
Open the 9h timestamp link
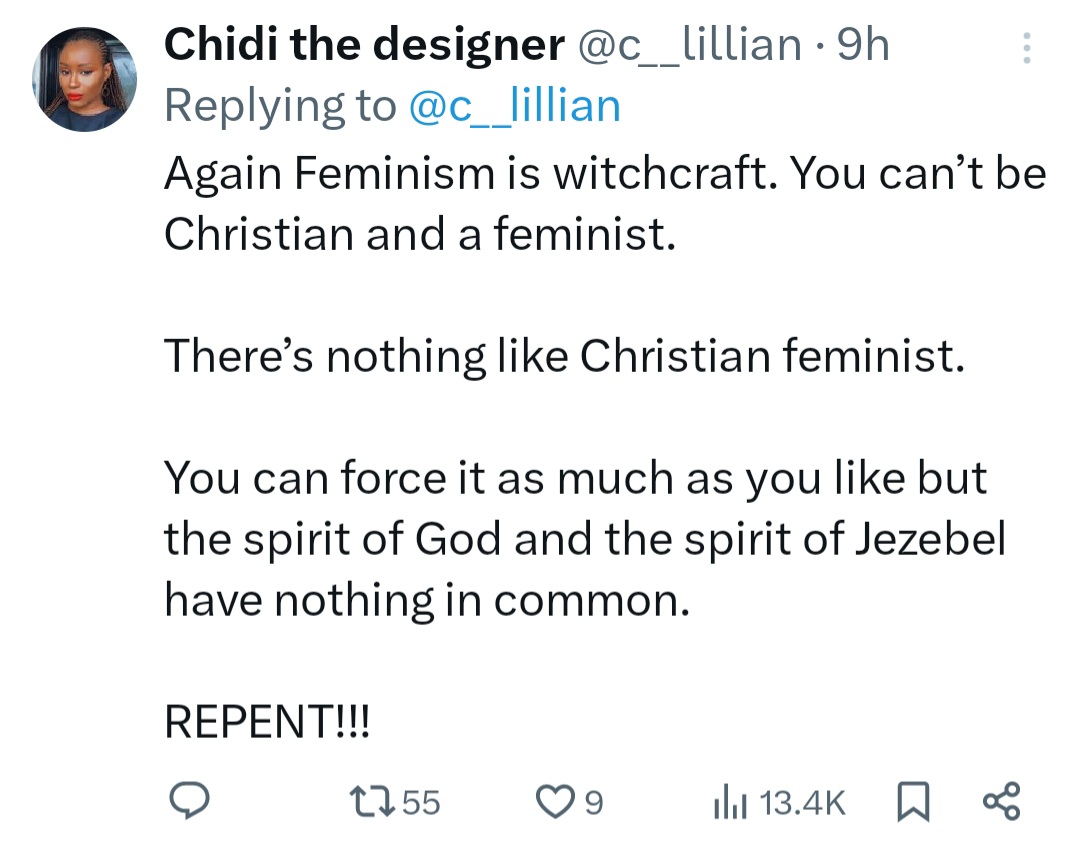click(862, 45)
